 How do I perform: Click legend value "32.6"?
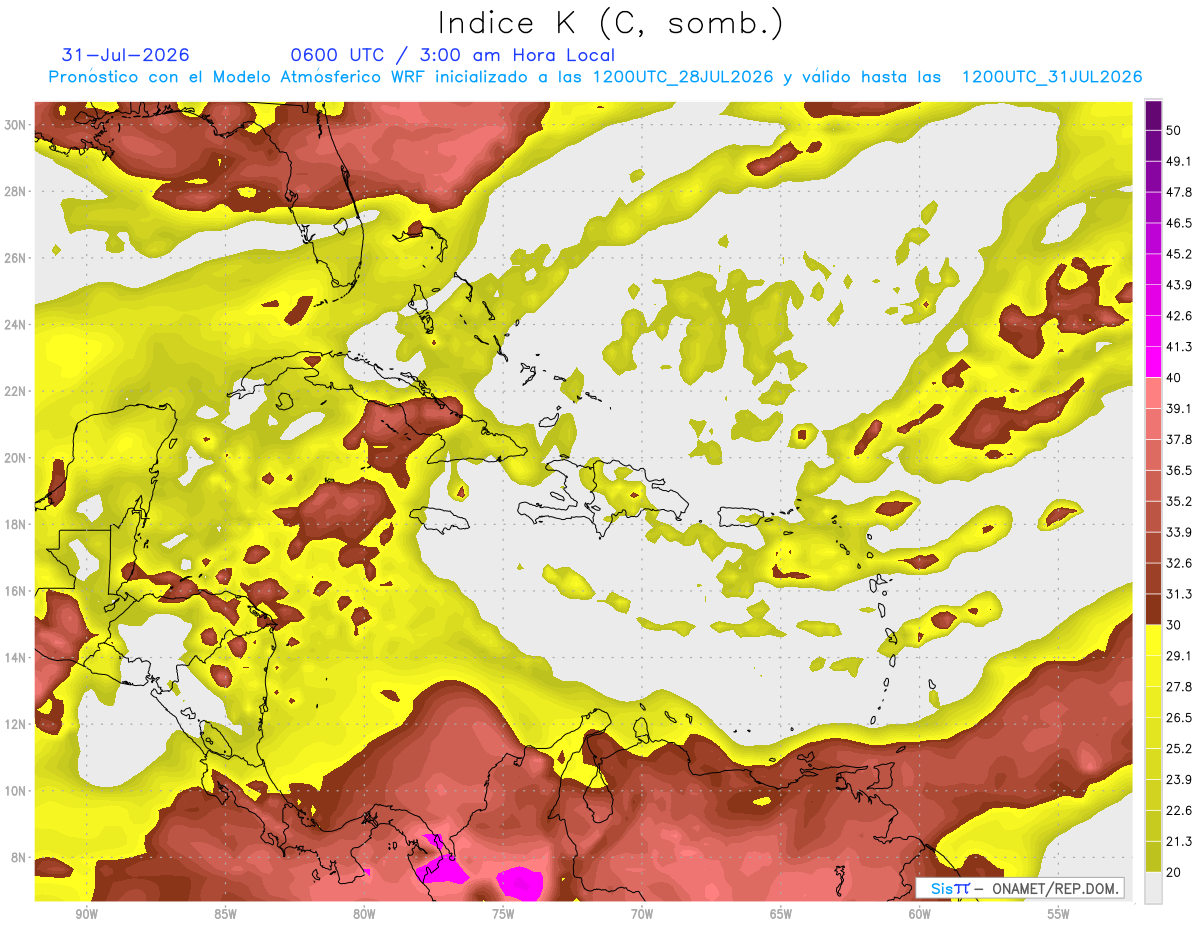[1179, 563]
